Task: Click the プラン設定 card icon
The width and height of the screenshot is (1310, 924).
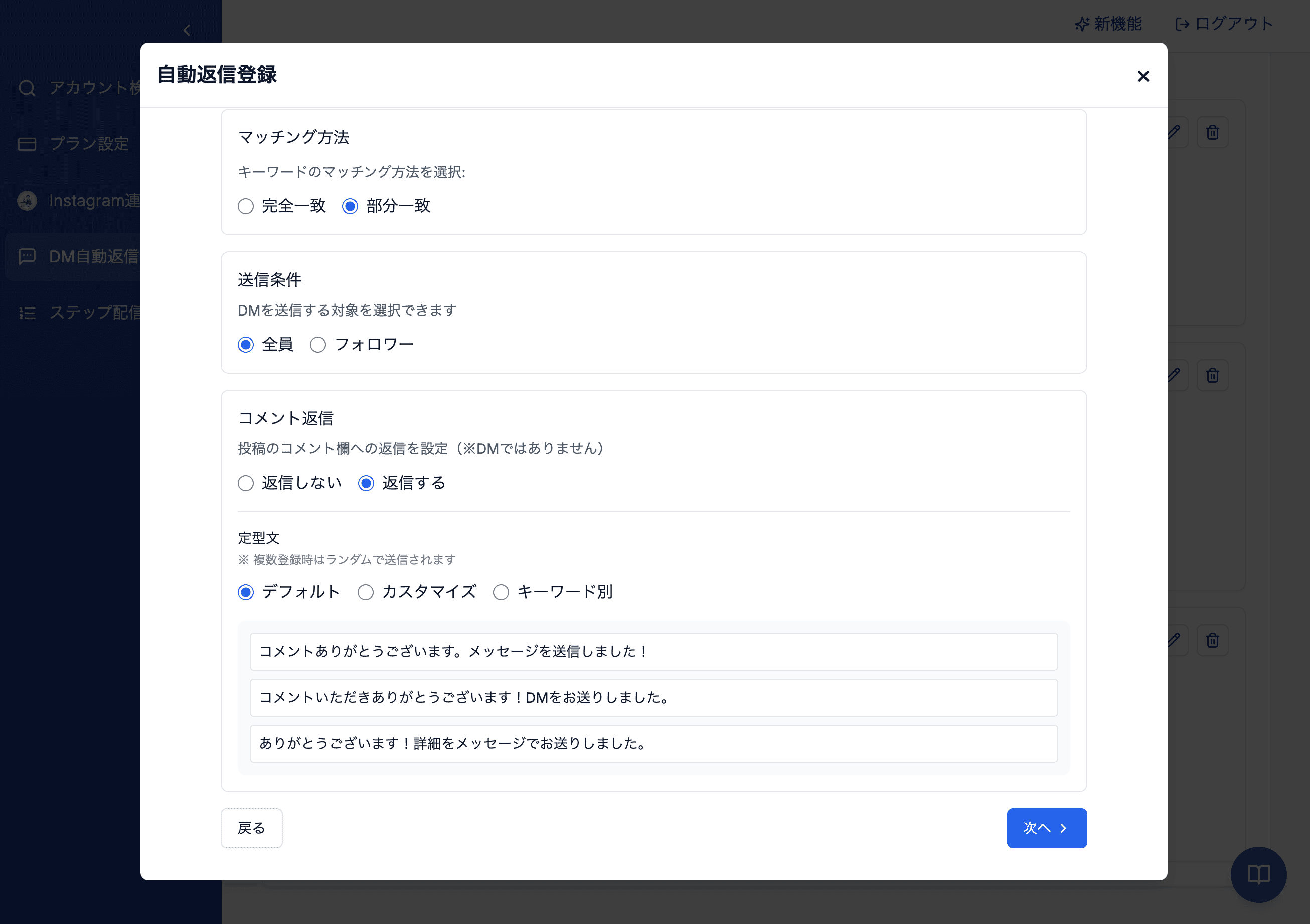Action: tap(27, 144)
